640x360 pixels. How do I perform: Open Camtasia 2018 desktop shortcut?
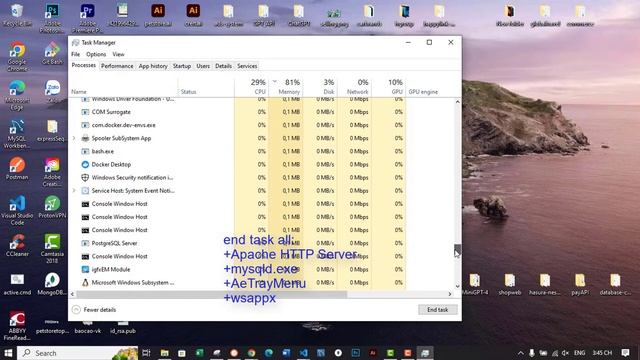pos(52,248)
